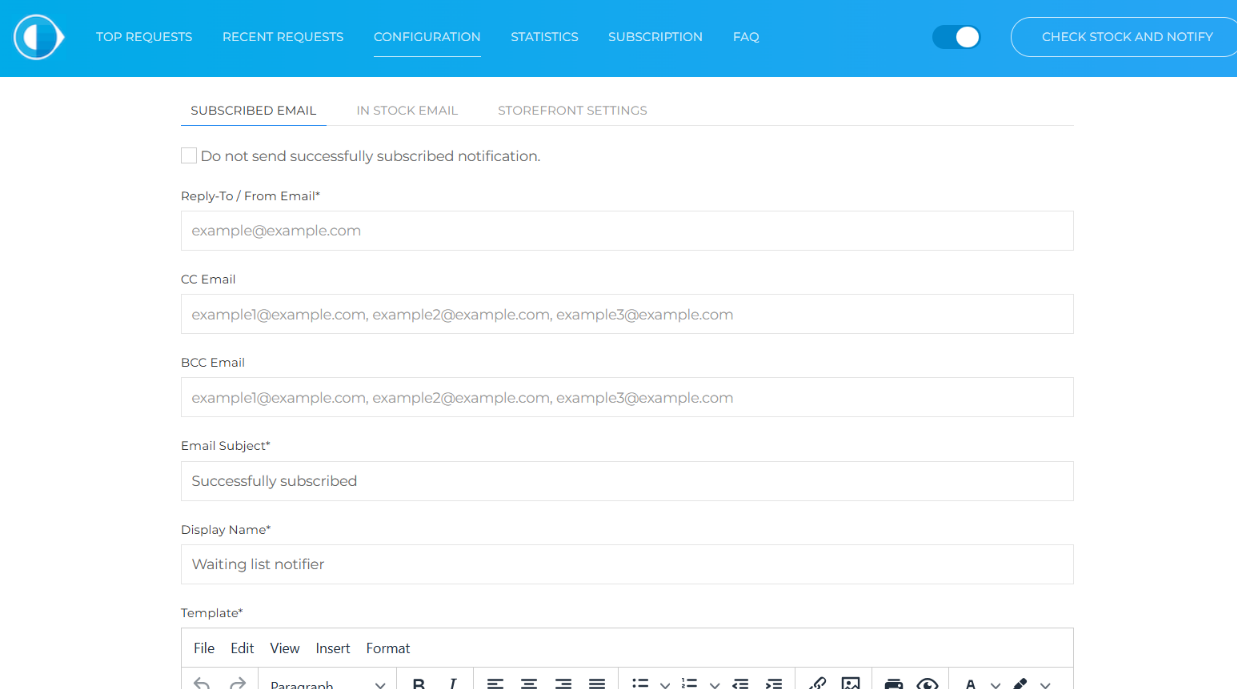This screenshot has height=689, width=1237.
Task: Toggle the header on/off switch
Action: click(x=956, y=37)
